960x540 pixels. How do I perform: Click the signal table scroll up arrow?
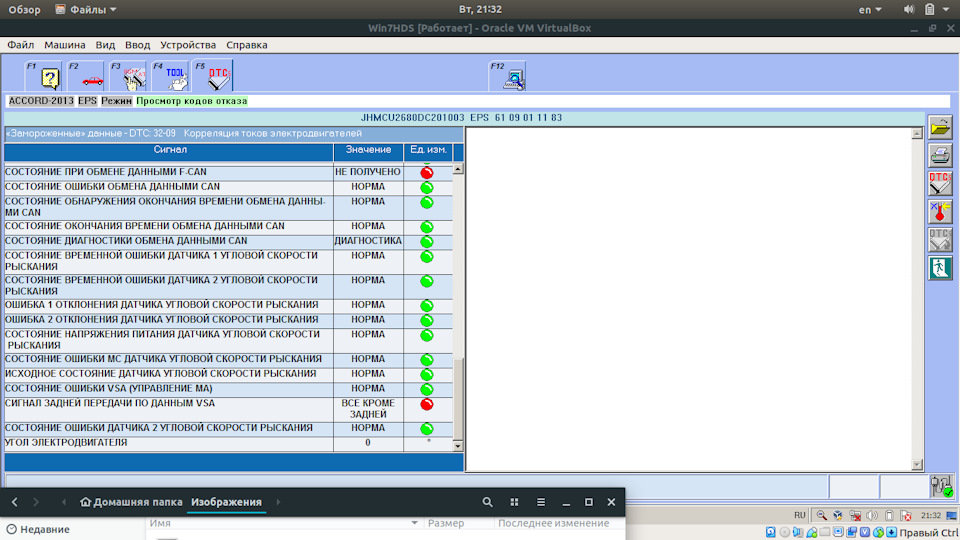pyautogui.click(x=458, y=169)
